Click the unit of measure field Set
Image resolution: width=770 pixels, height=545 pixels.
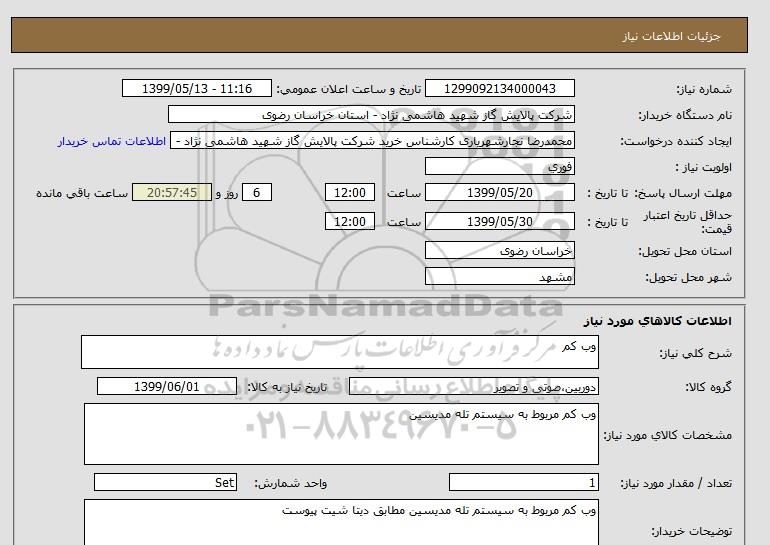[x=165, y=482]
